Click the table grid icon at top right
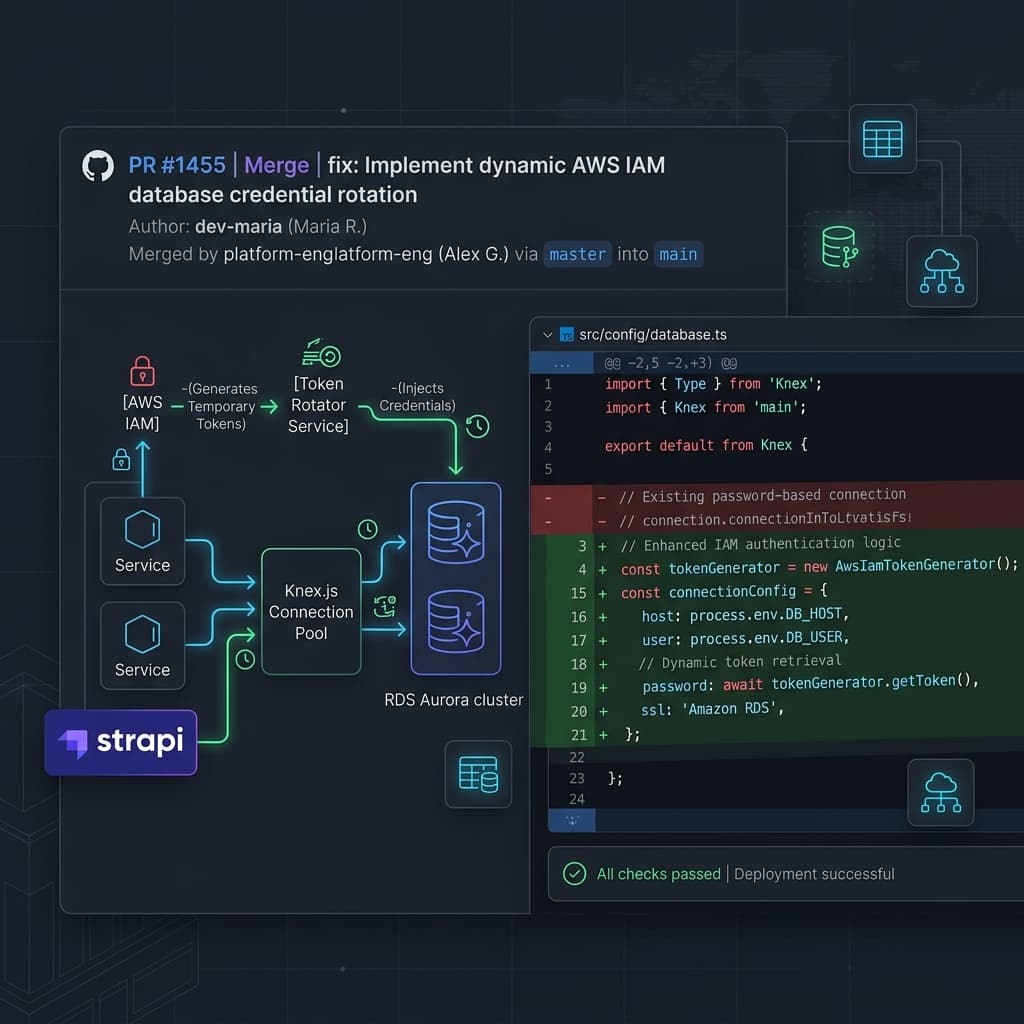Image resolution: width=1024 pixels, height=1024 pixels. pyautogui.click(x=882, y=139)
